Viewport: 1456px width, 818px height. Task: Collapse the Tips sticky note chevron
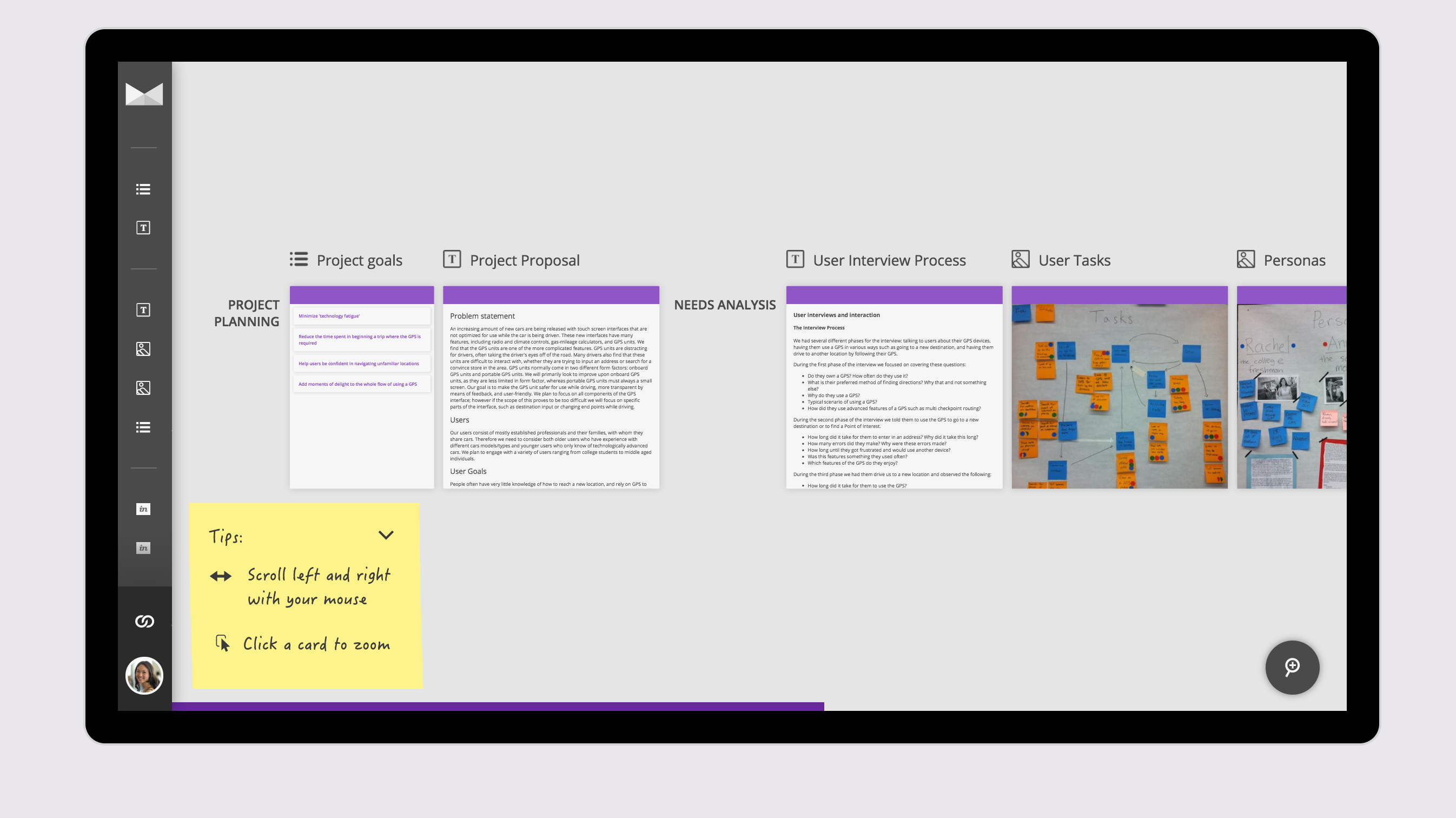(386, 535)
